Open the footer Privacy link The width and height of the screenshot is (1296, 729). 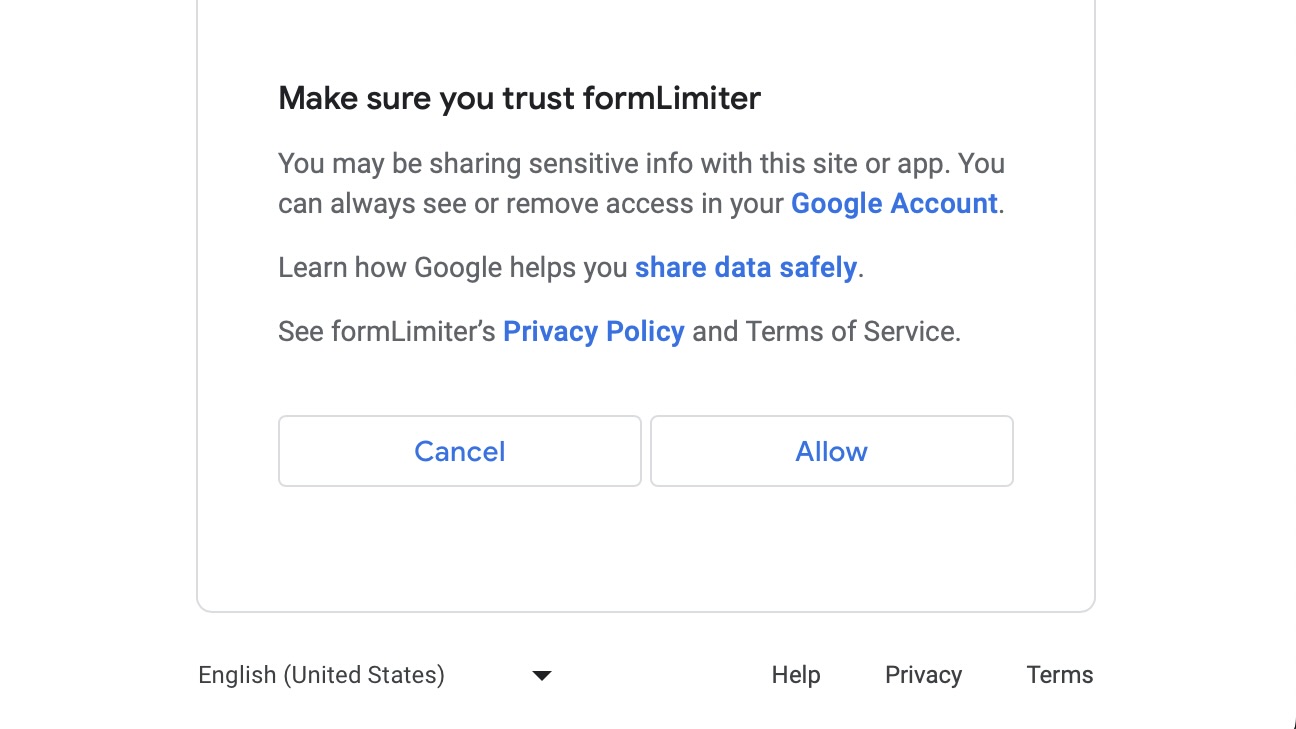tap(923, 675)
